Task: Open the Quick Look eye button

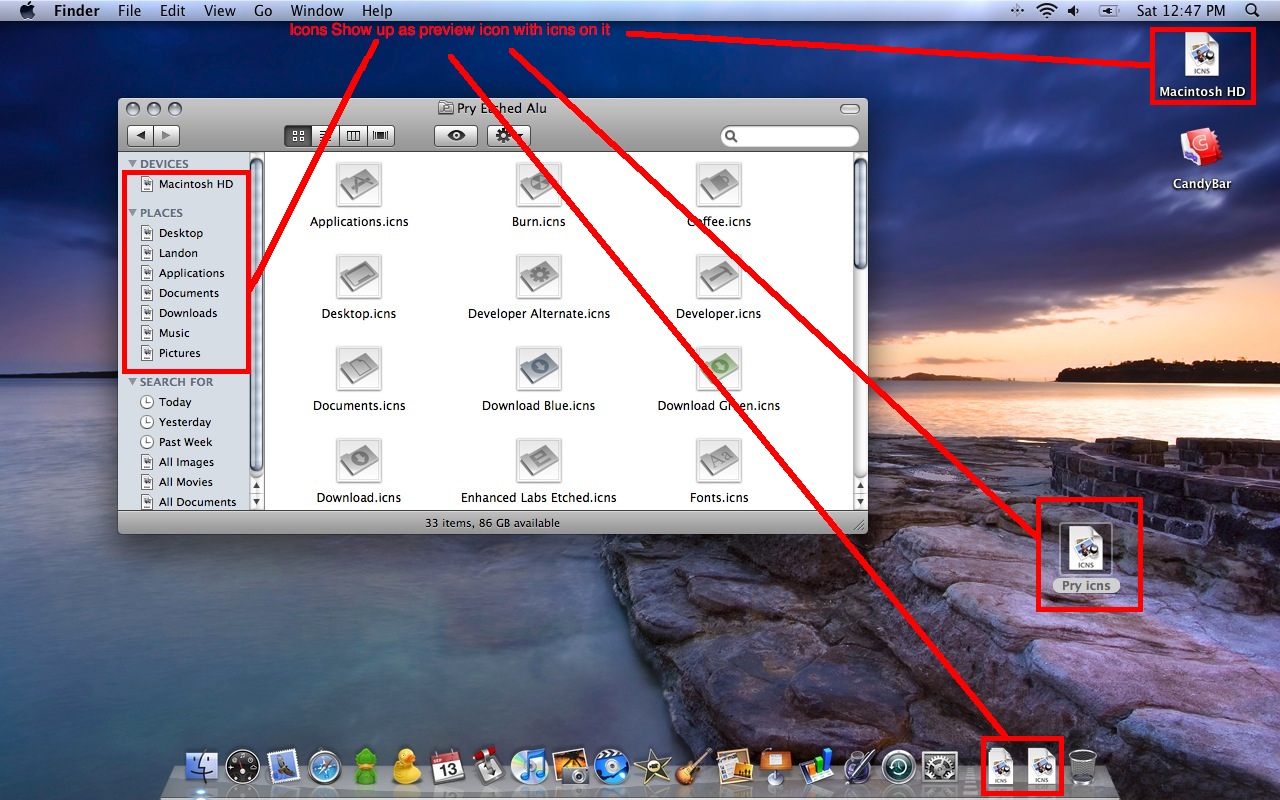Action: (456, 136)
